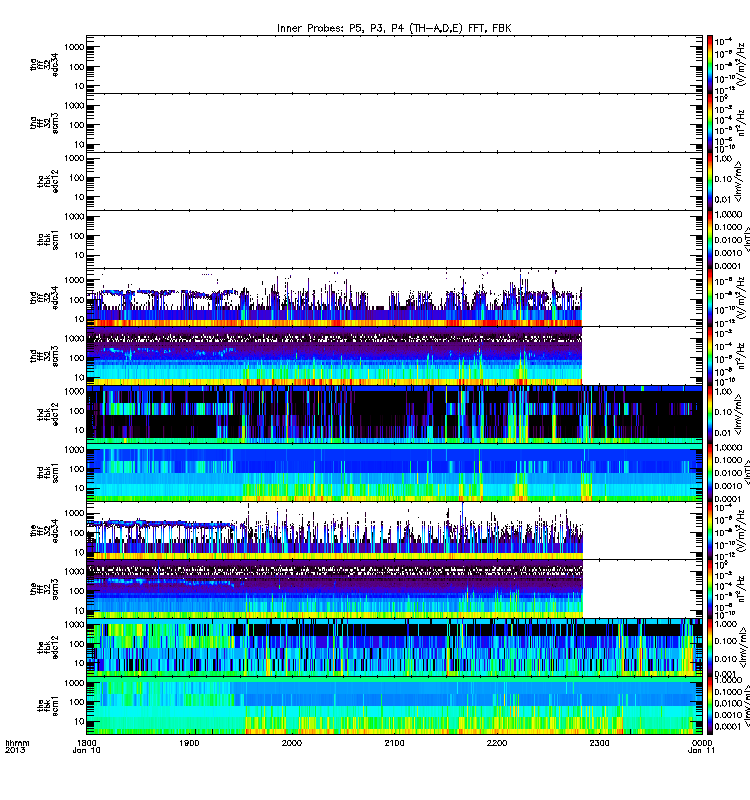Viewport: 750px width, 800px height.
Task: Click the 'tha fff 32 edc34' panel label
Action: pyautogui.click(x=44, y=64)
